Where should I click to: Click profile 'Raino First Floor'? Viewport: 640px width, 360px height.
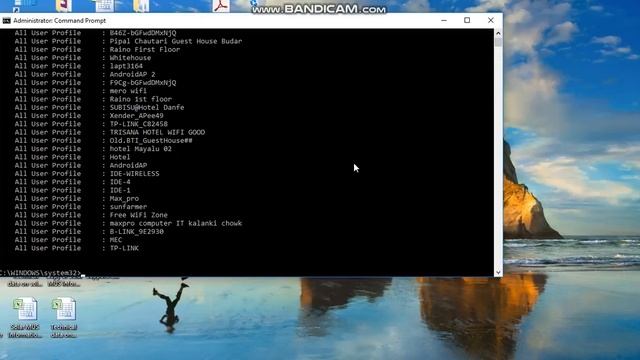tap(144, 49)
